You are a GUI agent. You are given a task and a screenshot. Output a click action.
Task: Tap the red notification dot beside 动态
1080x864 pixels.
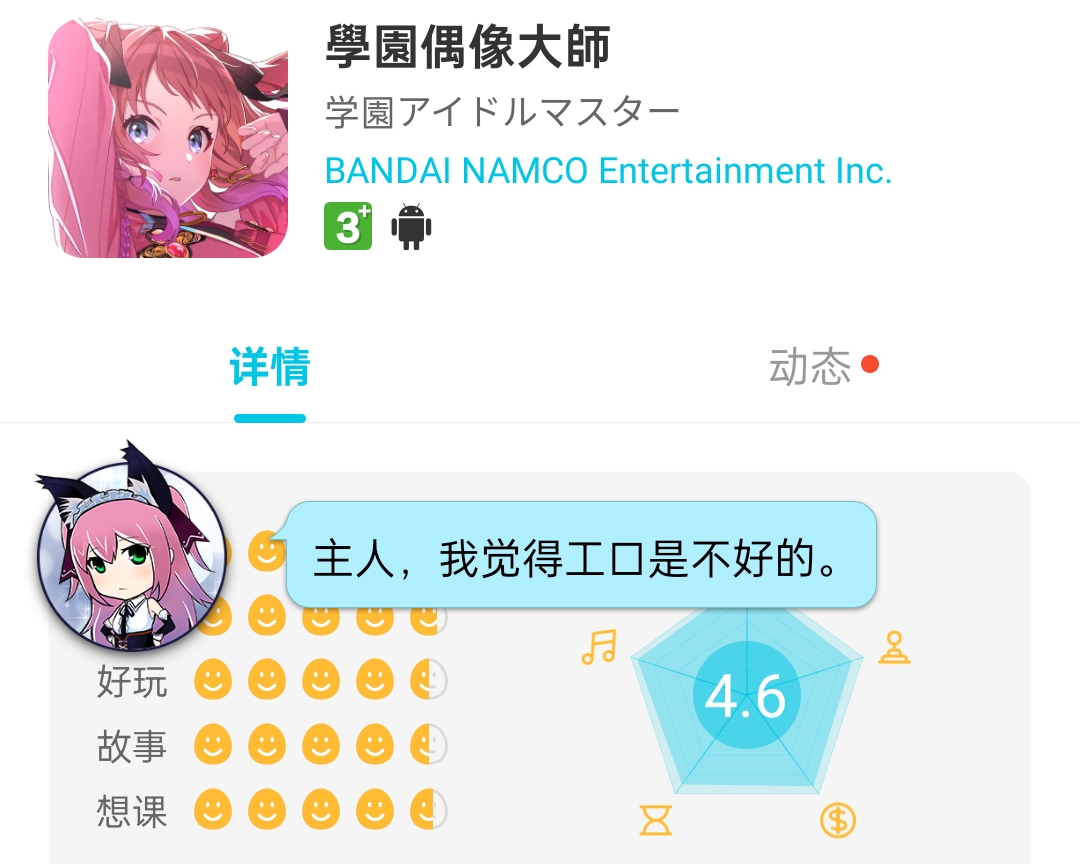(870, 364)
